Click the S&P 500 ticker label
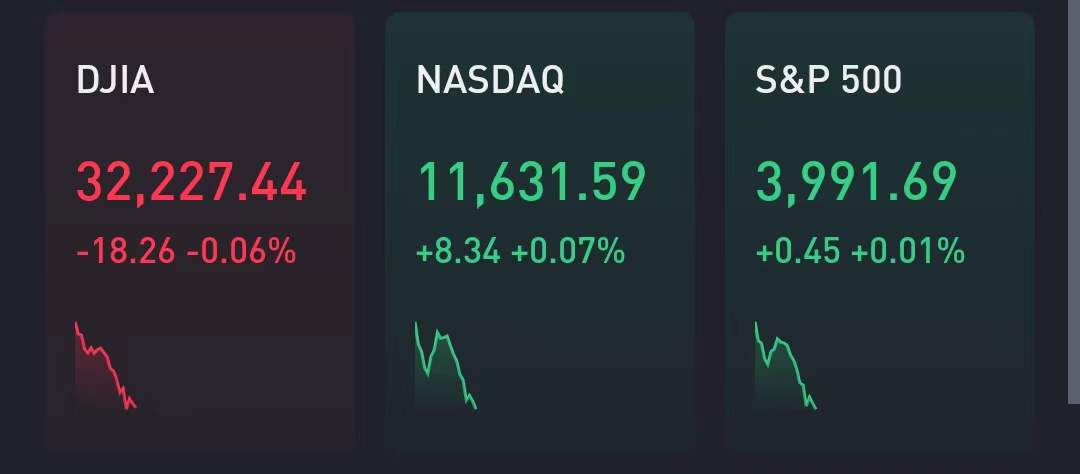1080x474 pixels. coord(829,80)
